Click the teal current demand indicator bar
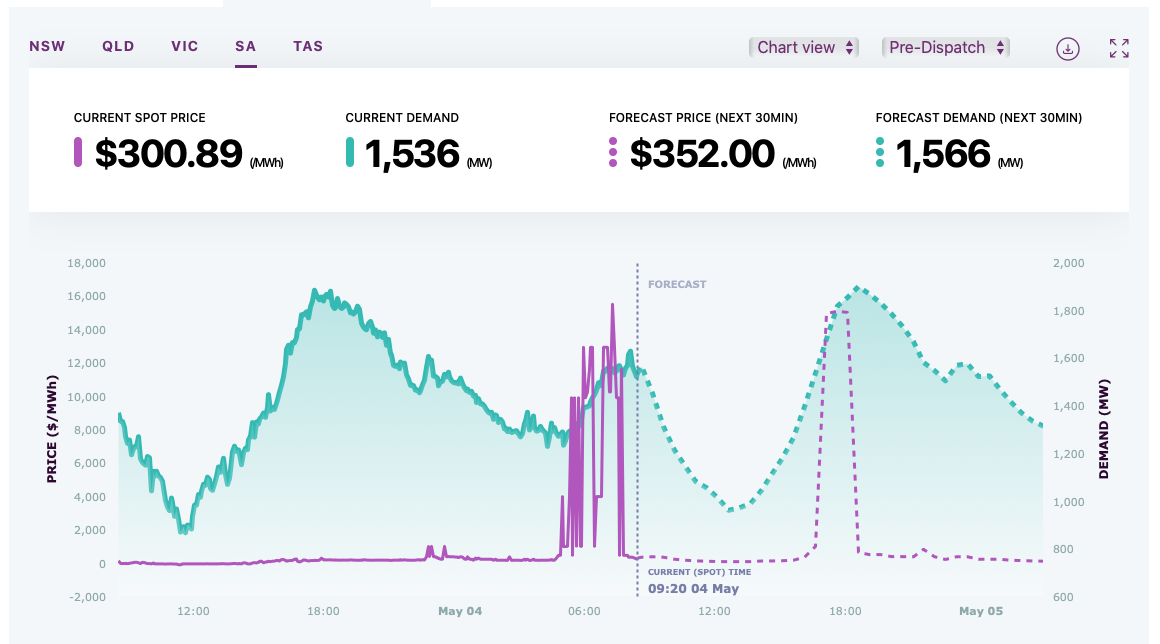 350,153
